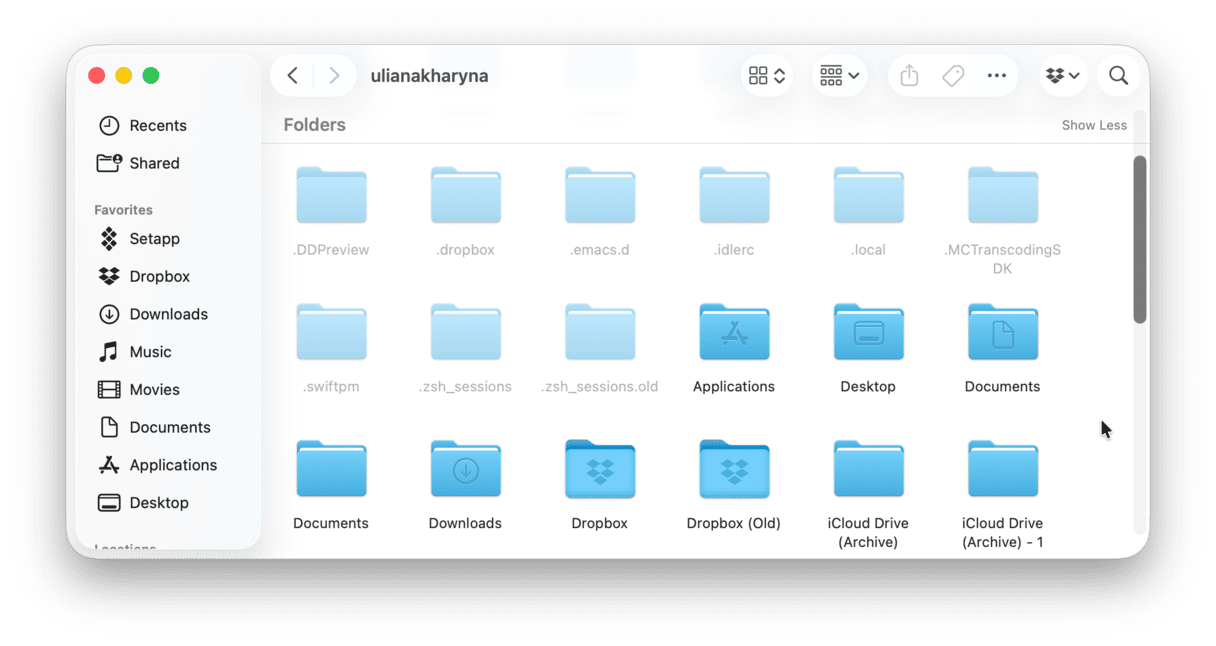The width and height of the screenshot is (1216, 646).
Task: Select Shared in the sidebar
Action: coord(154,163)
